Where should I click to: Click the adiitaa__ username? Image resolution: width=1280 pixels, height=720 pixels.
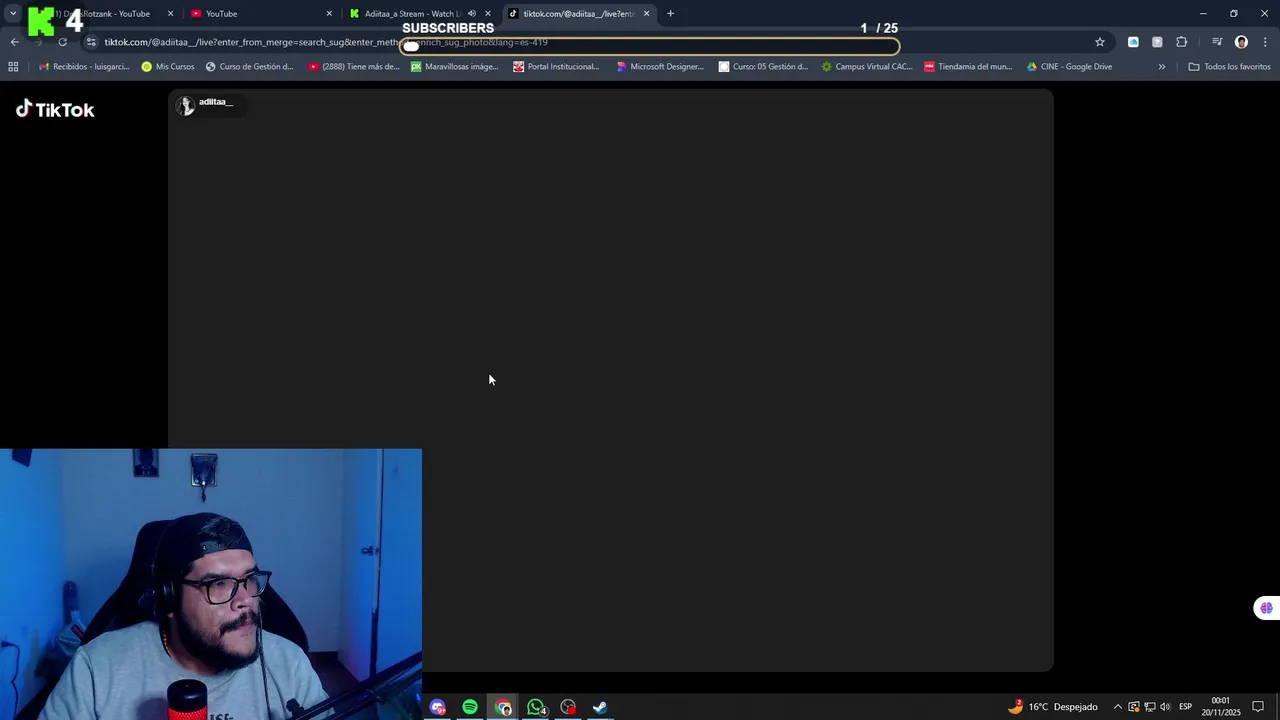[215, 102]
